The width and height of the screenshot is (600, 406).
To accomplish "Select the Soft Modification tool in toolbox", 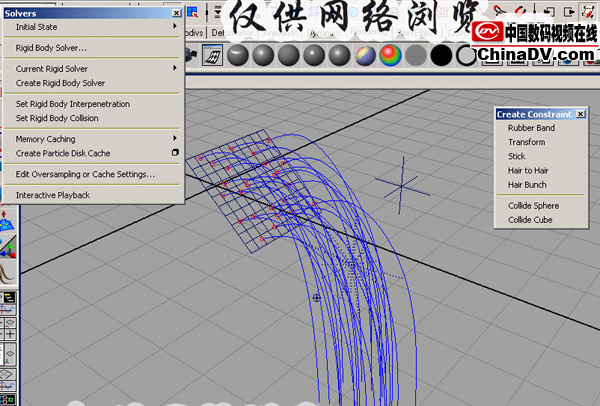I will (7, 221).
